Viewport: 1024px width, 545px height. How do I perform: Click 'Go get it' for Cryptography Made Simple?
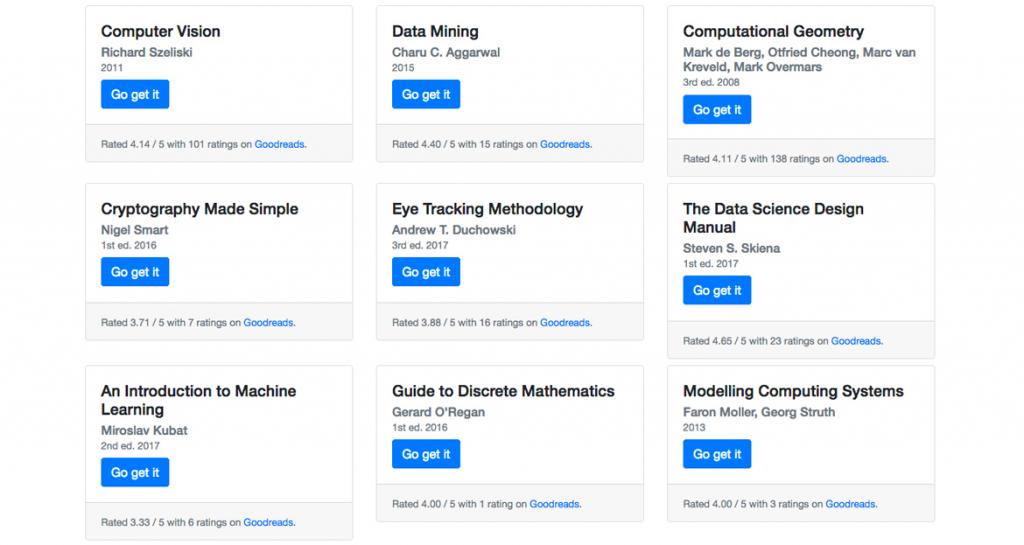pyautogui.click(x=135, y=272)
